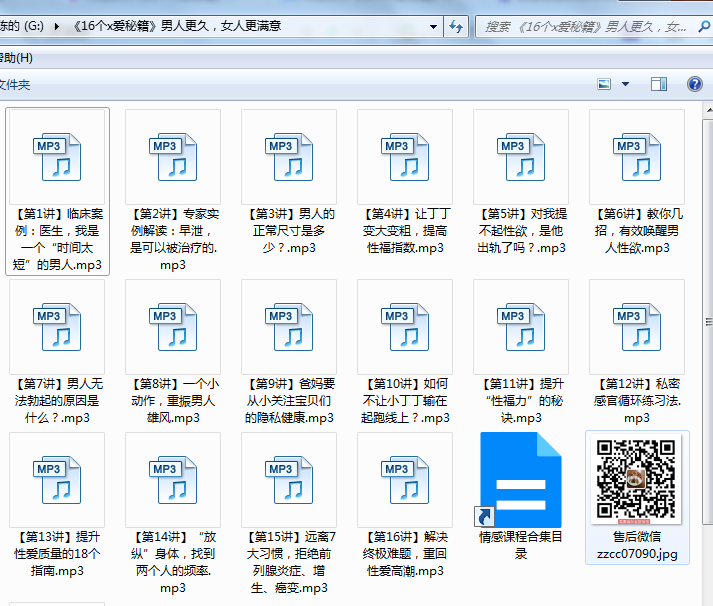
Task: Select the 【第8讲】一个小动作 MP3 file icon
Action: pyautogui.click(x=173, y=327)
